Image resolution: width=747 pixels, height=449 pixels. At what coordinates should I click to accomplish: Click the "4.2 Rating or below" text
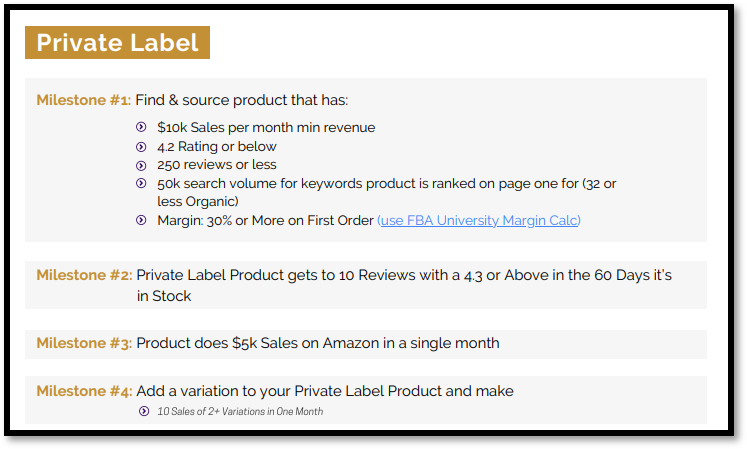[217, 146]
